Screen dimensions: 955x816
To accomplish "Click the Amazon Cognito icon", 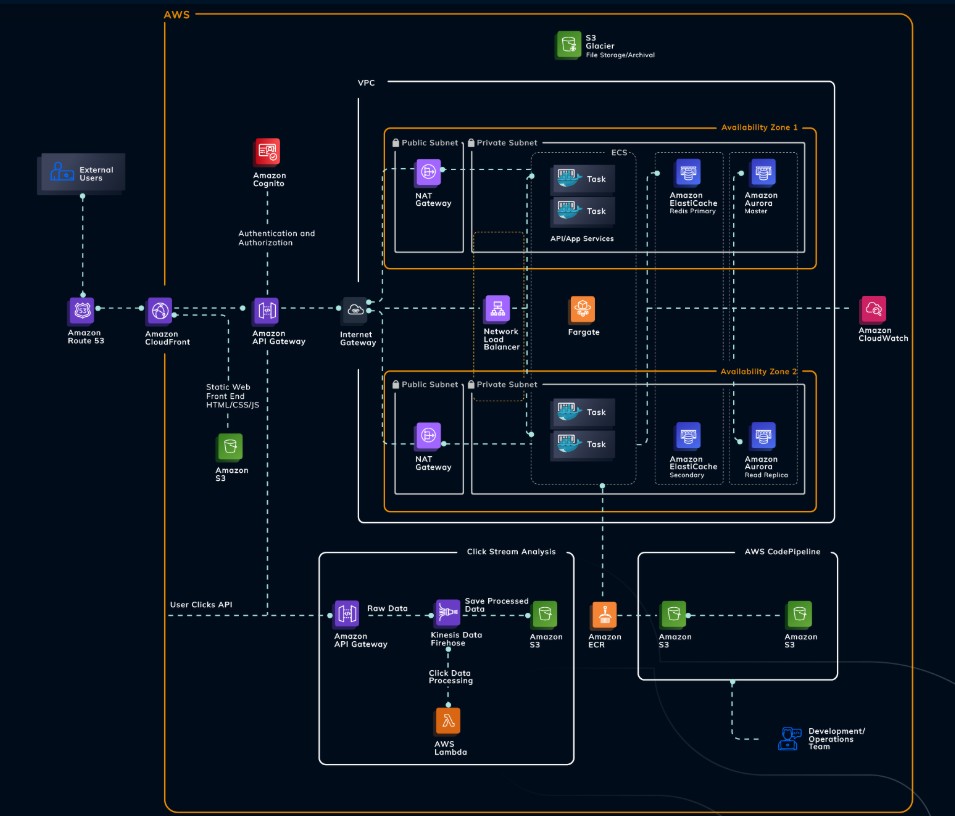I will [268, 152].
